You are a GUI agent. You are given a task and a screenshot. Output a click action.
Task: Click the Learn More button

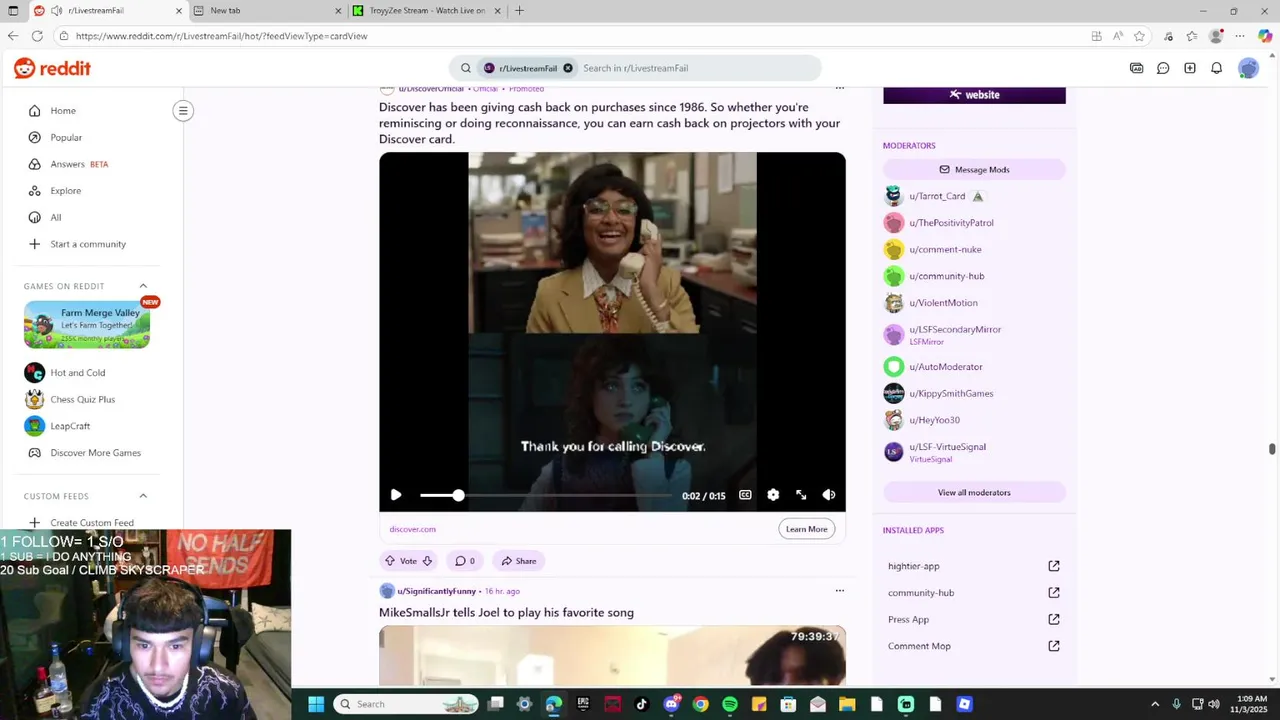(807, 529)
